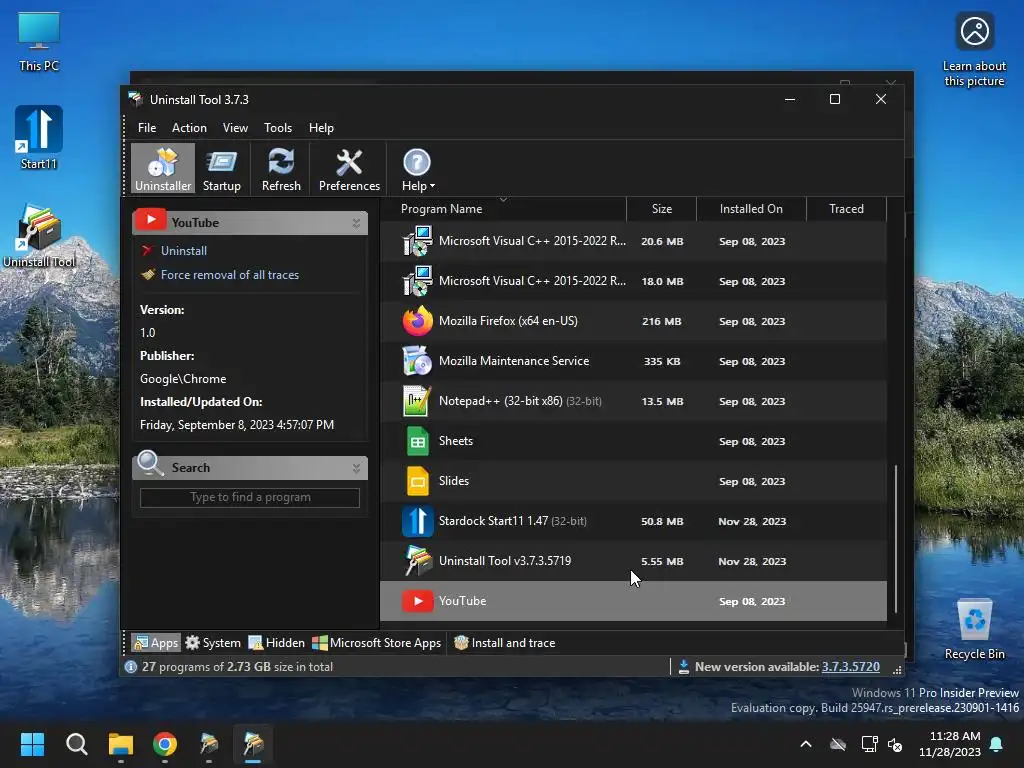This screenshot has height=768, width=1024.
Task: Open the Action menu
Action: tap(189, 127)
